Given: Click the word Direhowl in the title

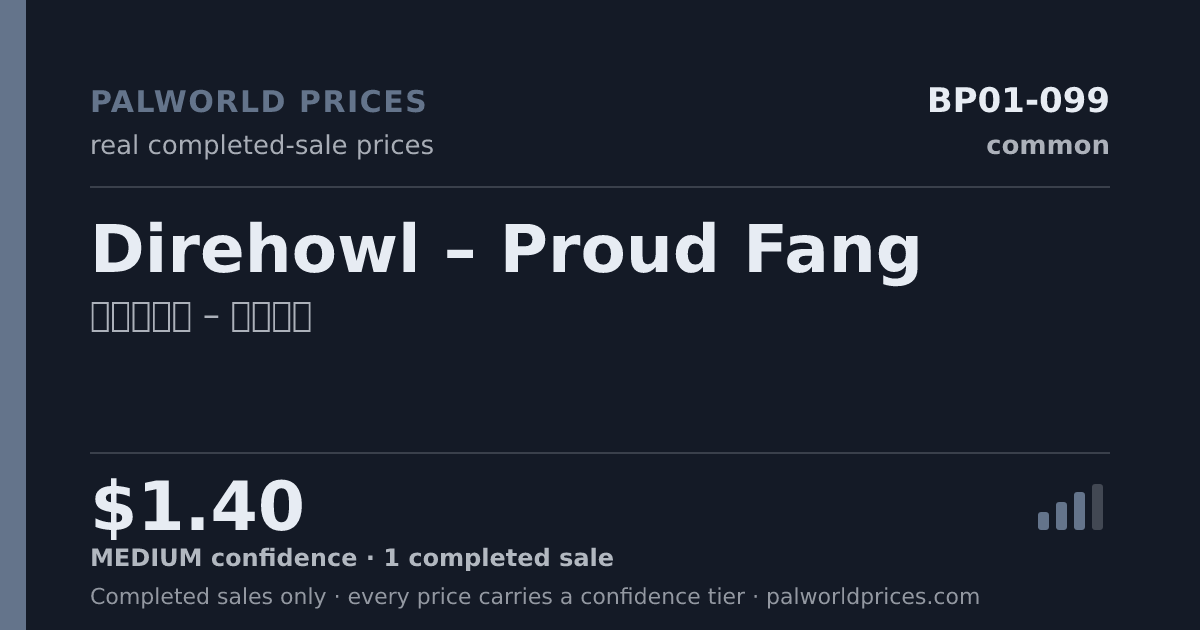Looking at the screenshot, I should [x=255, y=250].
